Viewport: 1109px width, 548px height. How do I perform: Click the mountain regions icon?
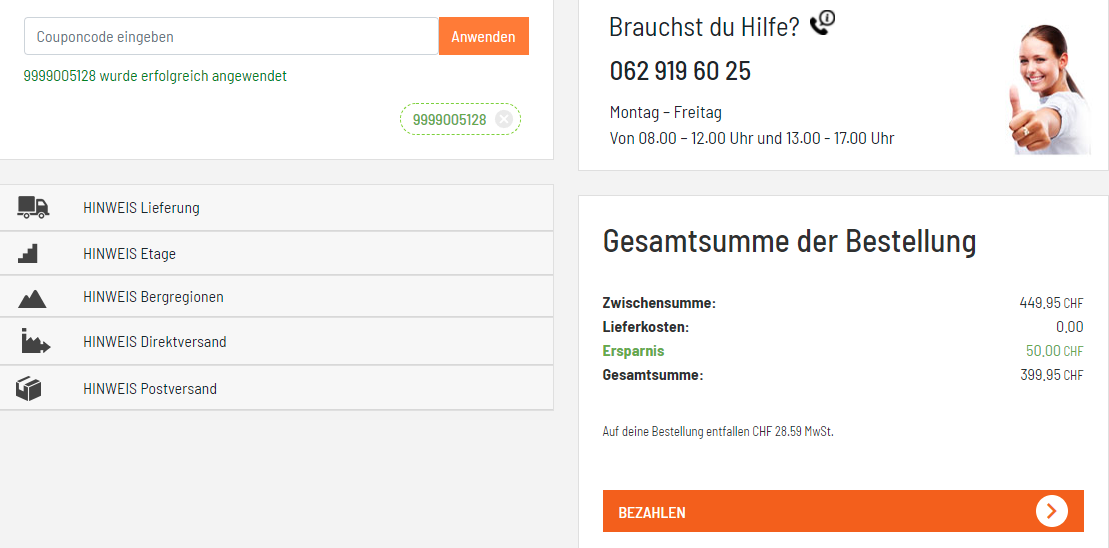(32, 297)
